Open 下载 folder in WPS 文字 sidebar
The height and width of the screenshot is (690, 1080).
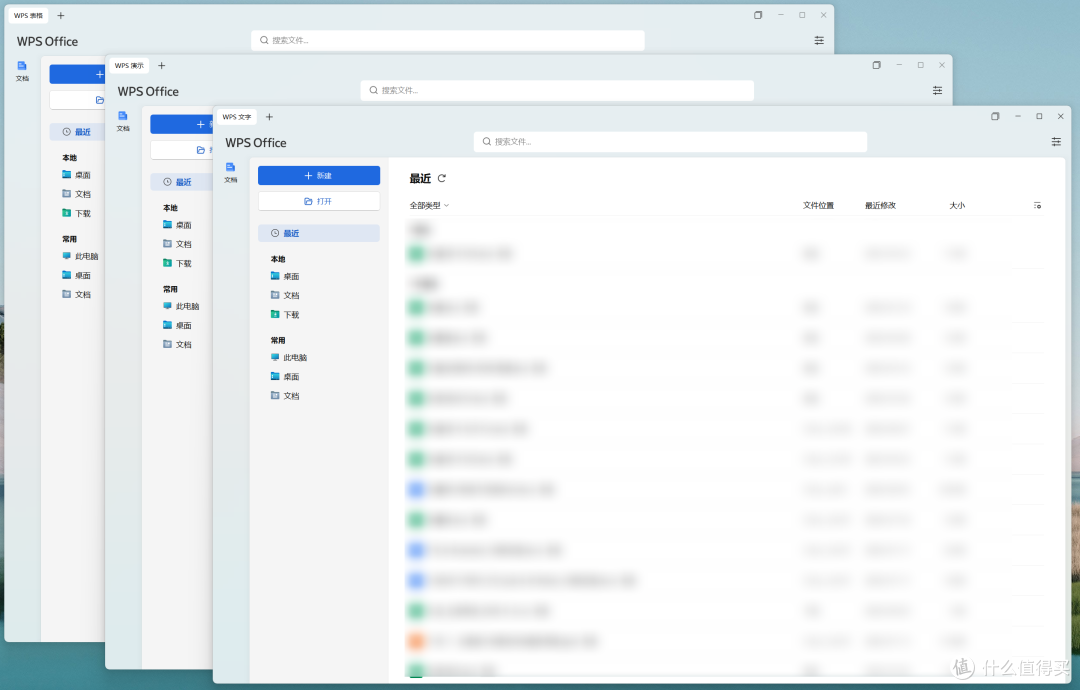[285, 315]
